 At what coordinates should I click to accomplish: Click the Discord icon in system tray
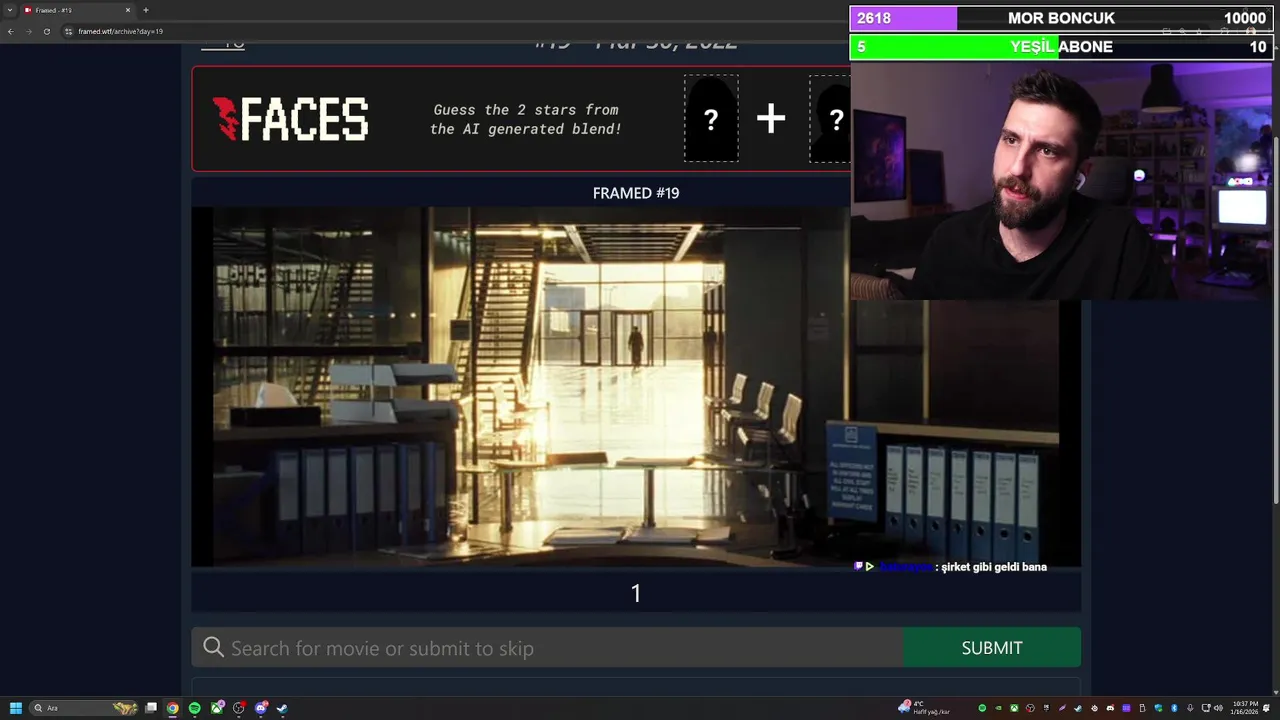click(1110, 708)
